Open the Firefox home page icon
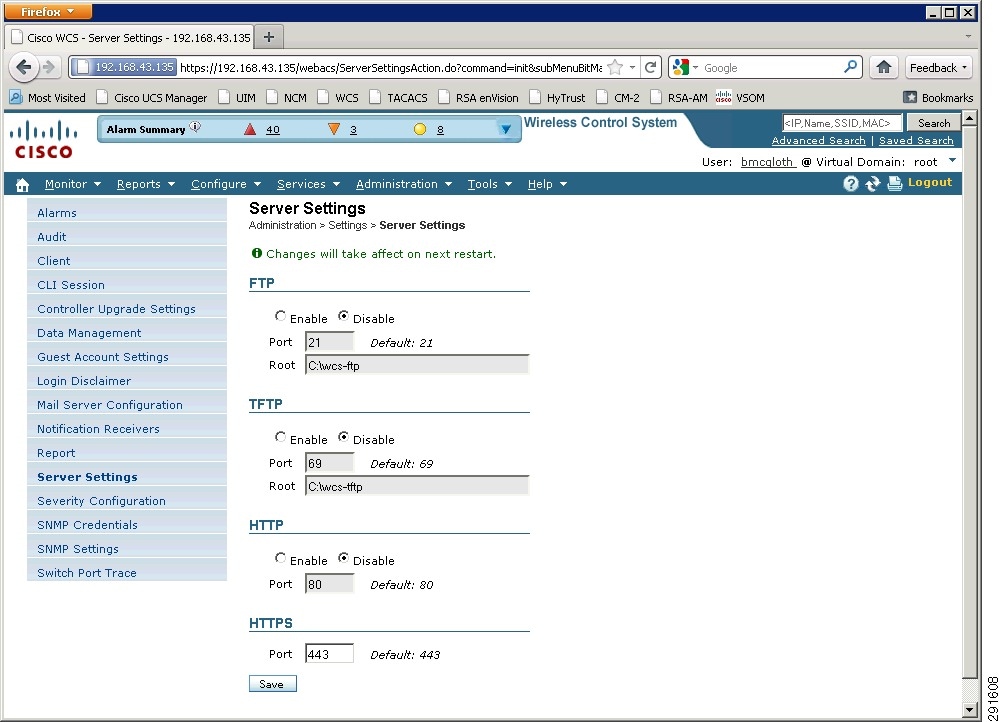999x722 pixels. 884,67
